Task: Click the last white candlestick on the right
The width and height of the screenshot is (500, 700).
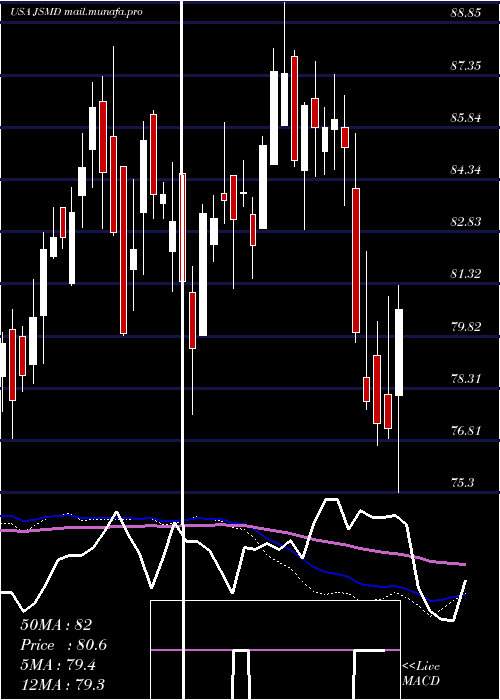Action: [399, 352]
